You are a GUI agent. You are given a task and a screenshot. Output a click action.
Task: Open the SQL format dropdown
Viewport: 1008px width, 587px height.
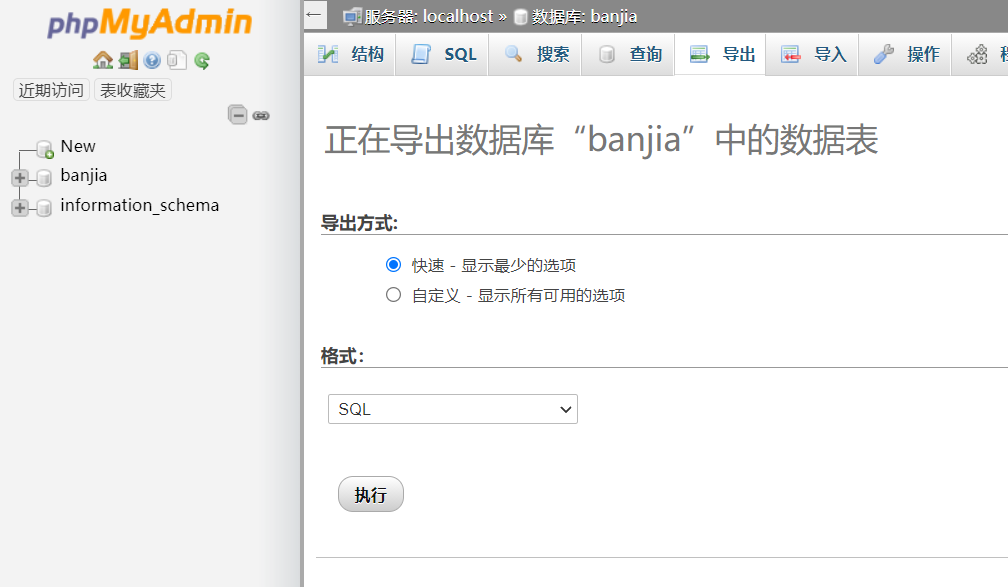coord(452,409)
